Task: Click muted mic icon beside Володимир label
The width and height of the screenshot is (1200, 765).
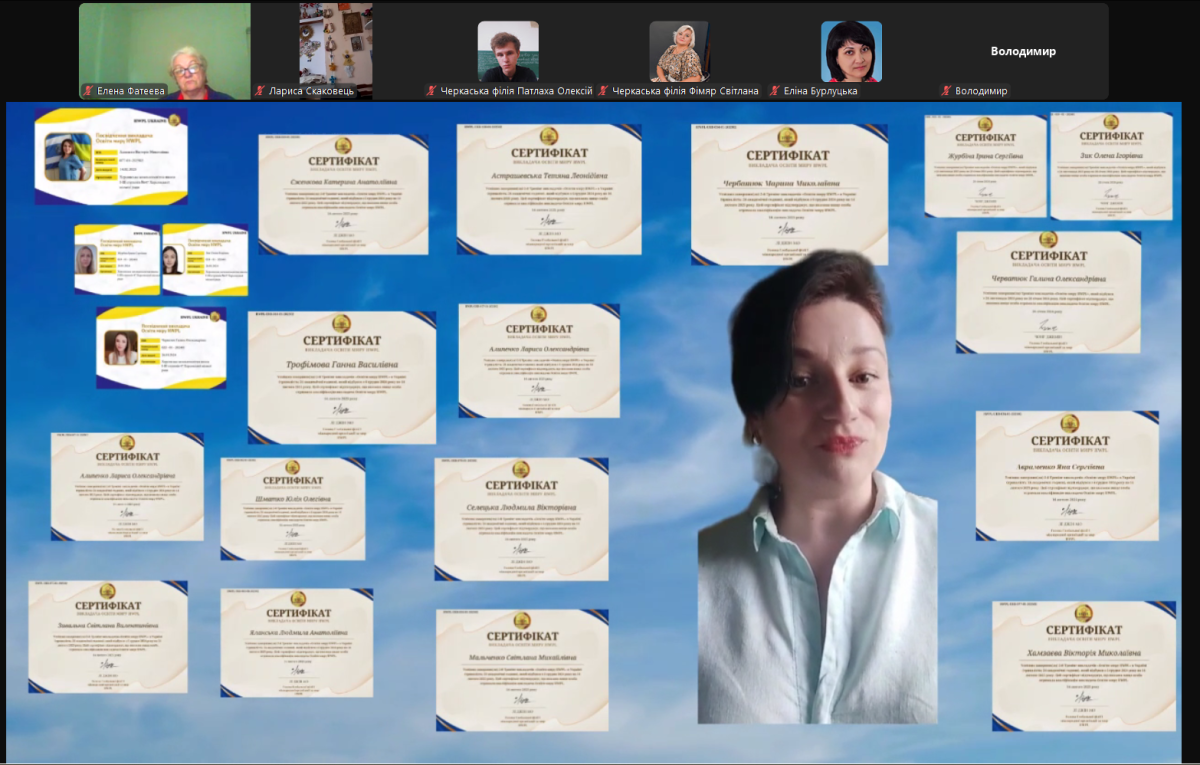Action: [x=946, y=91]
